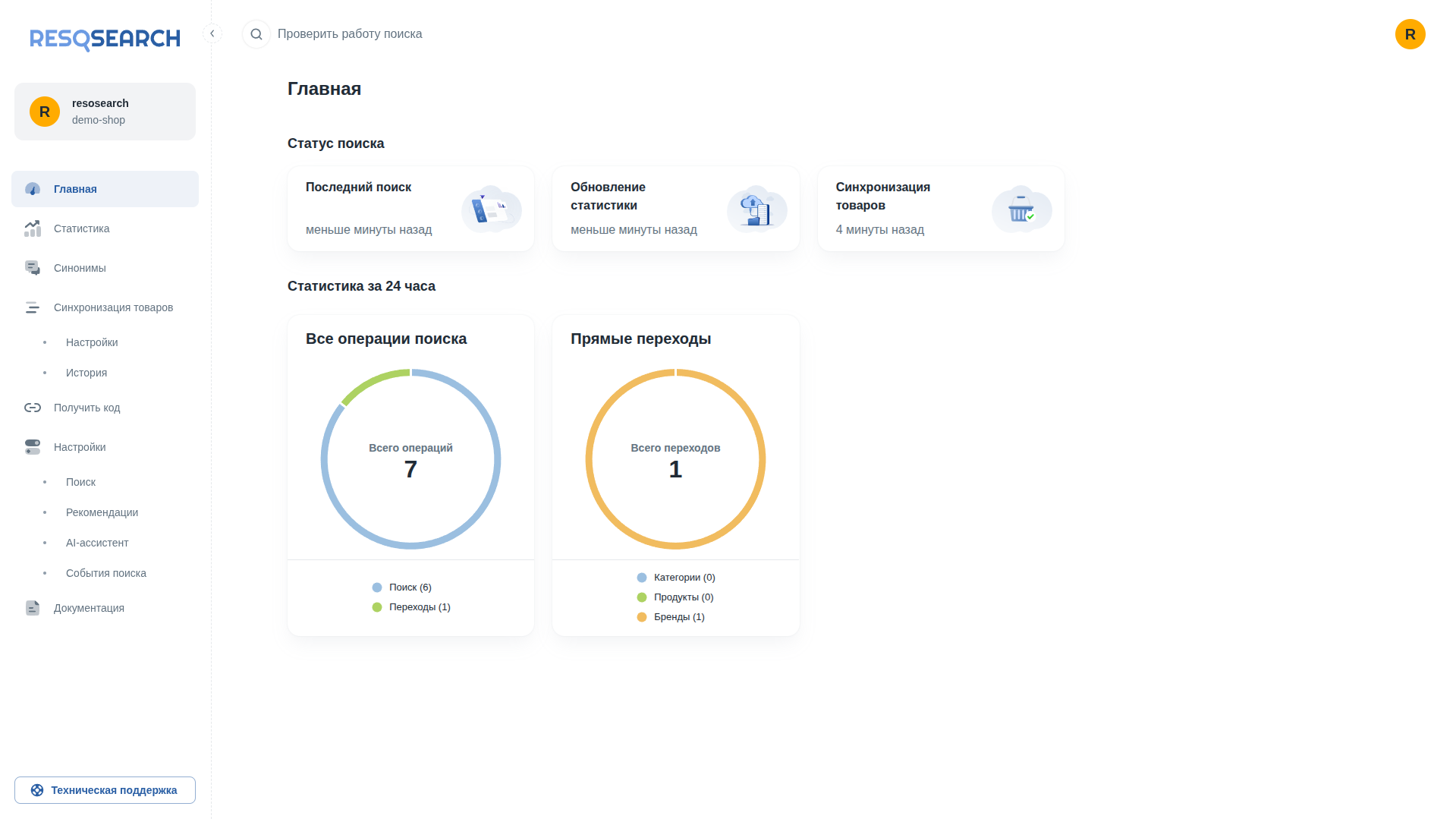Viewport: 1456px width, 819px height.
Task: Collapse the sidebar with the chevron button
Action: click(212, 33)
